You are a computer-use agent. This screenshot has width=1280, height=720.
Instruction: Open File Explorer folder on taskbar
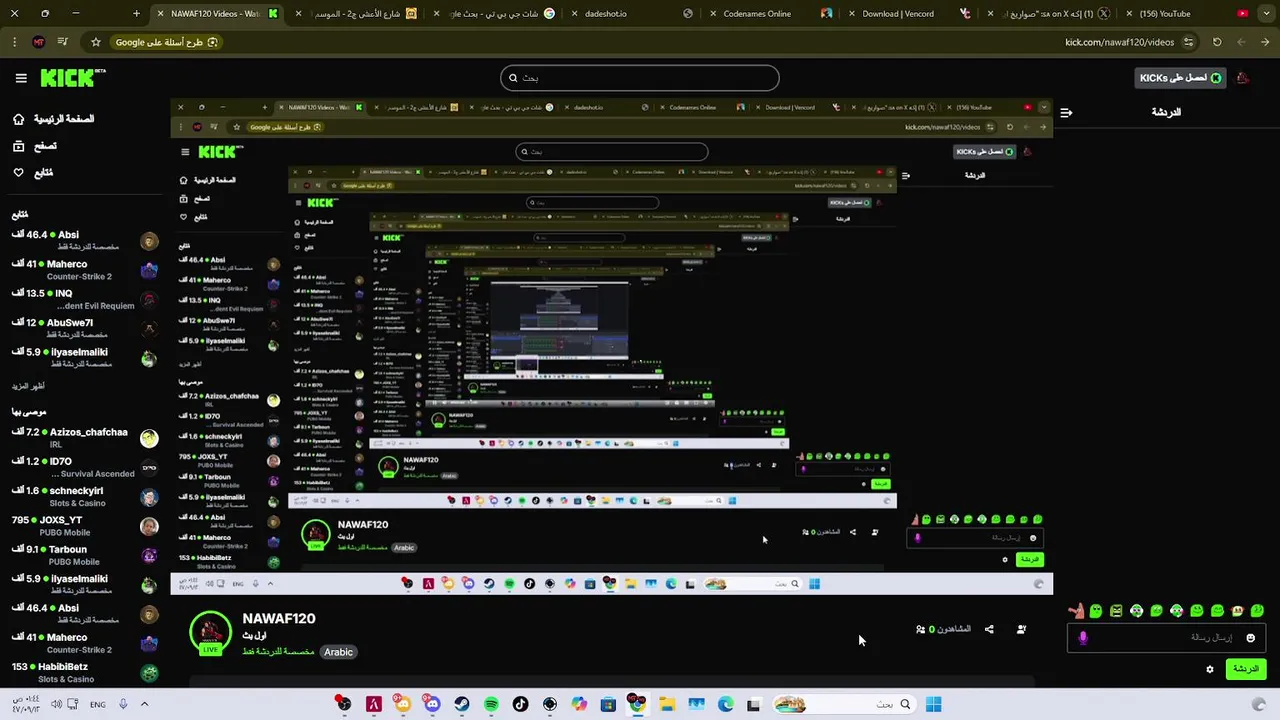click(x=667, y=705)
